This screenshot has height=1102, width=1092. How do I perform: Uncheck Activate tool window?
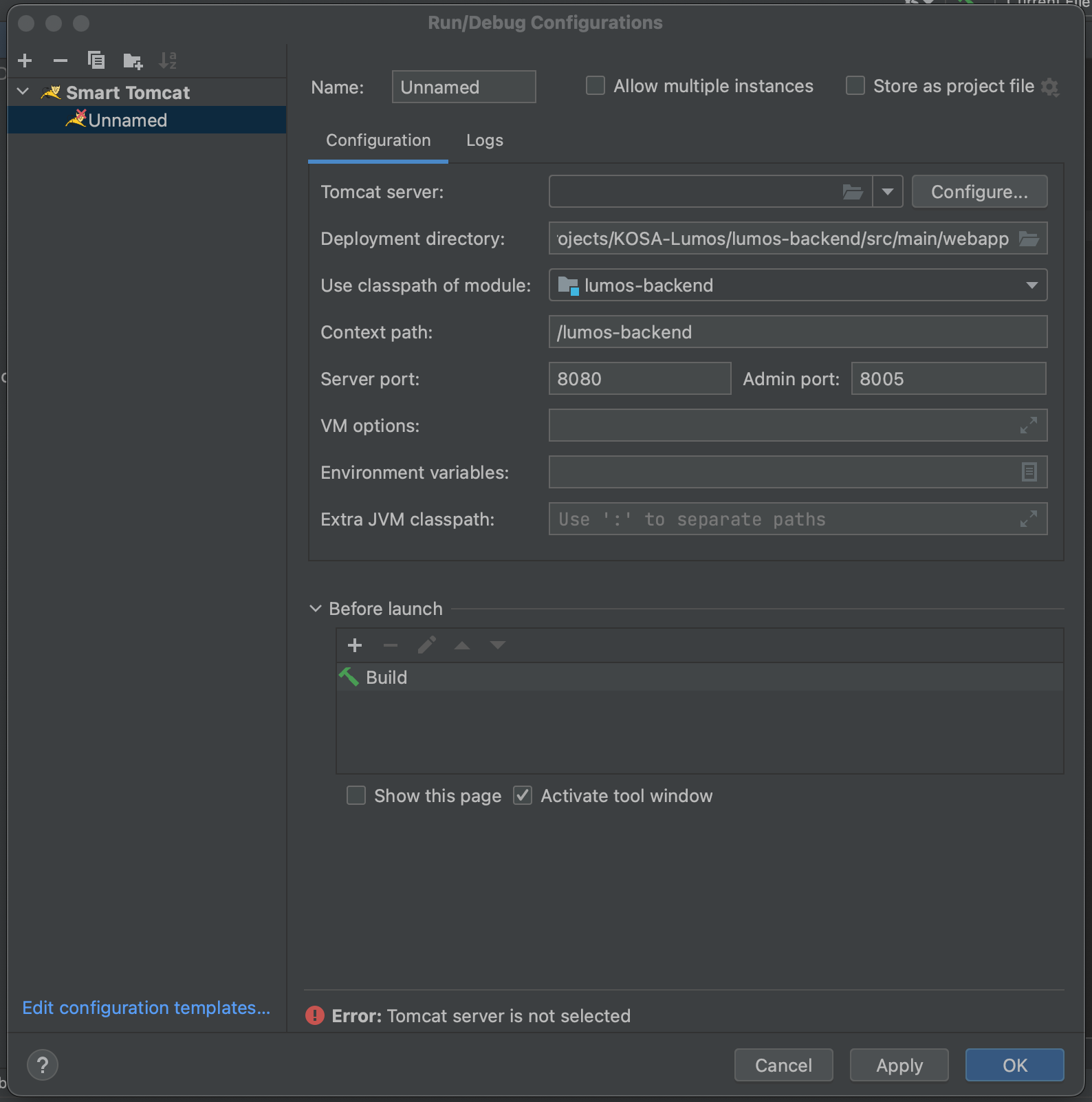pos(523,796)
